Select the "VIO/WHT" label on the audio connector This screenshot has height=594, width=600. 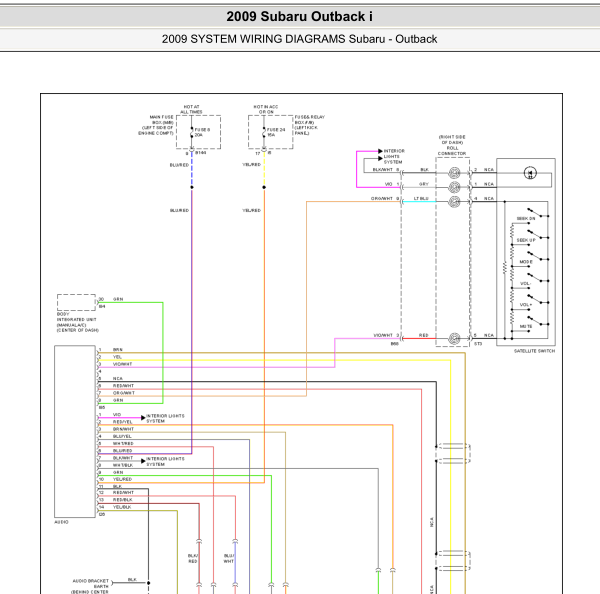(x=122, y=364)
